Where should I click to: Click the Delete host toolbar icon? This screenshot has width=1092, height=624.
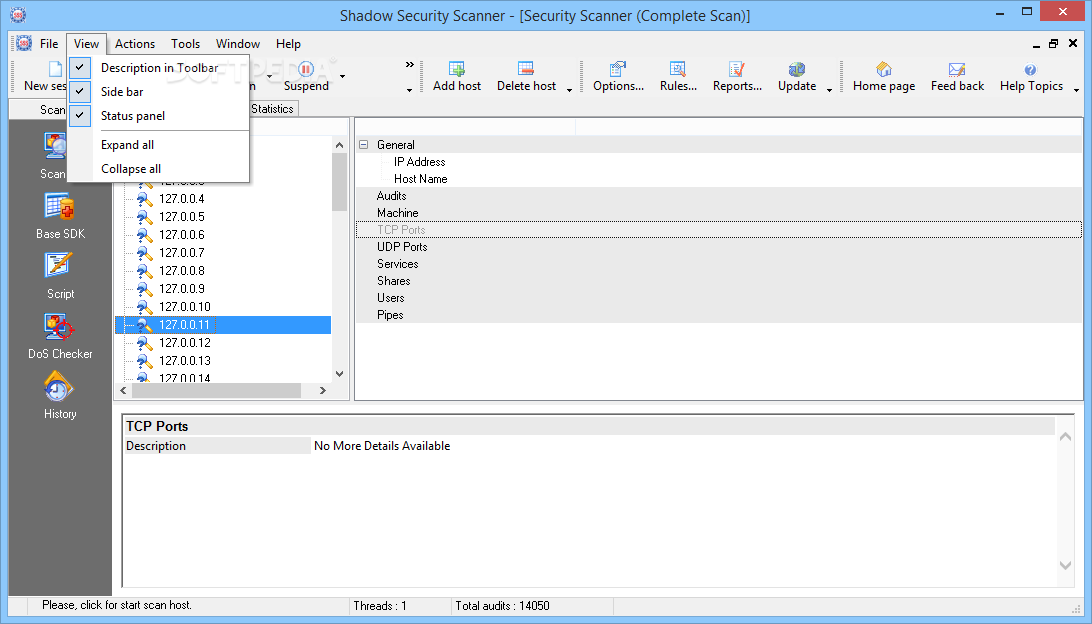[x=526, y=69]
